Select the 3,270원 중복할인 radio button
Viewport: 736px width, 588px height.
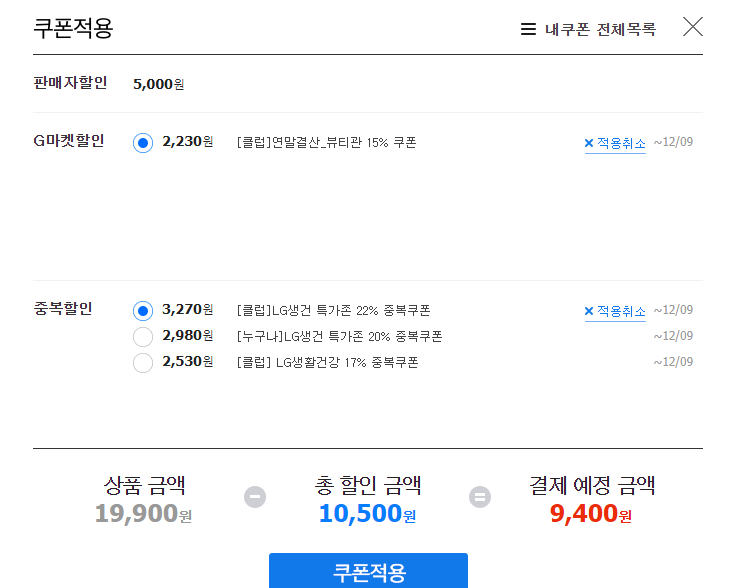(x=143, y=311)
